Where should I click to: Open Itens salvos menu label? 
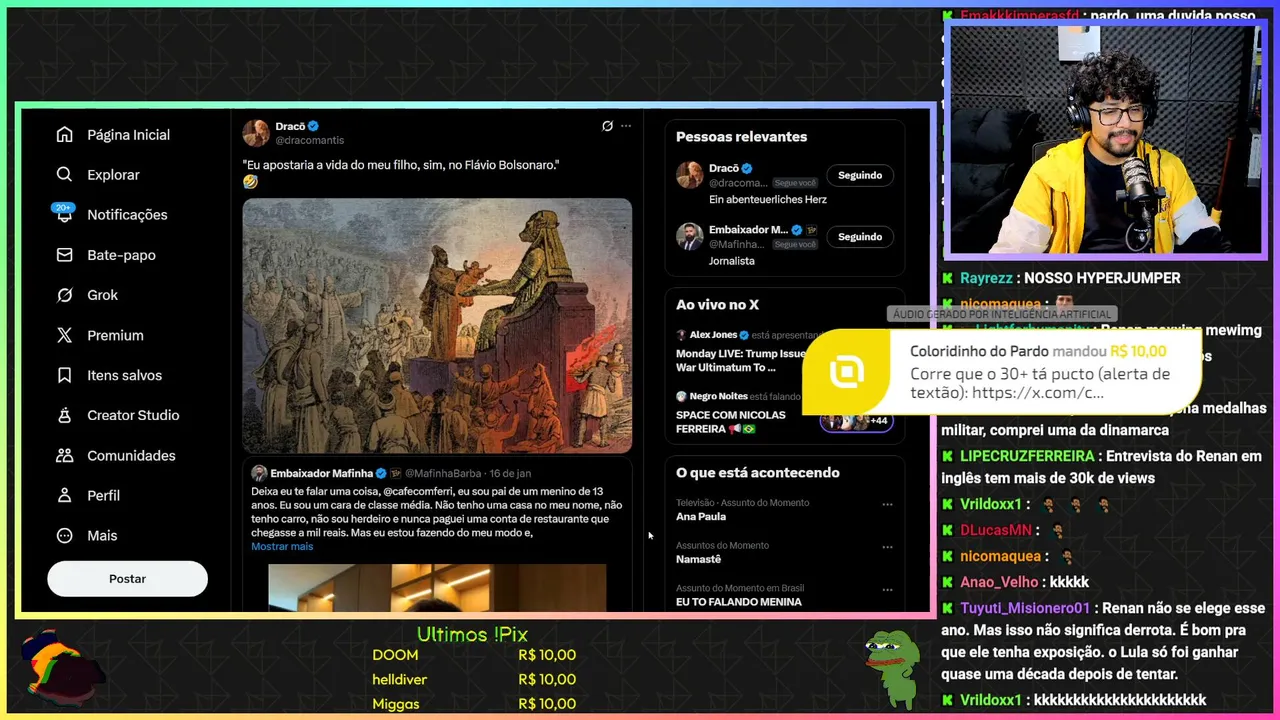pyautogui.click(x=124, y=375)
